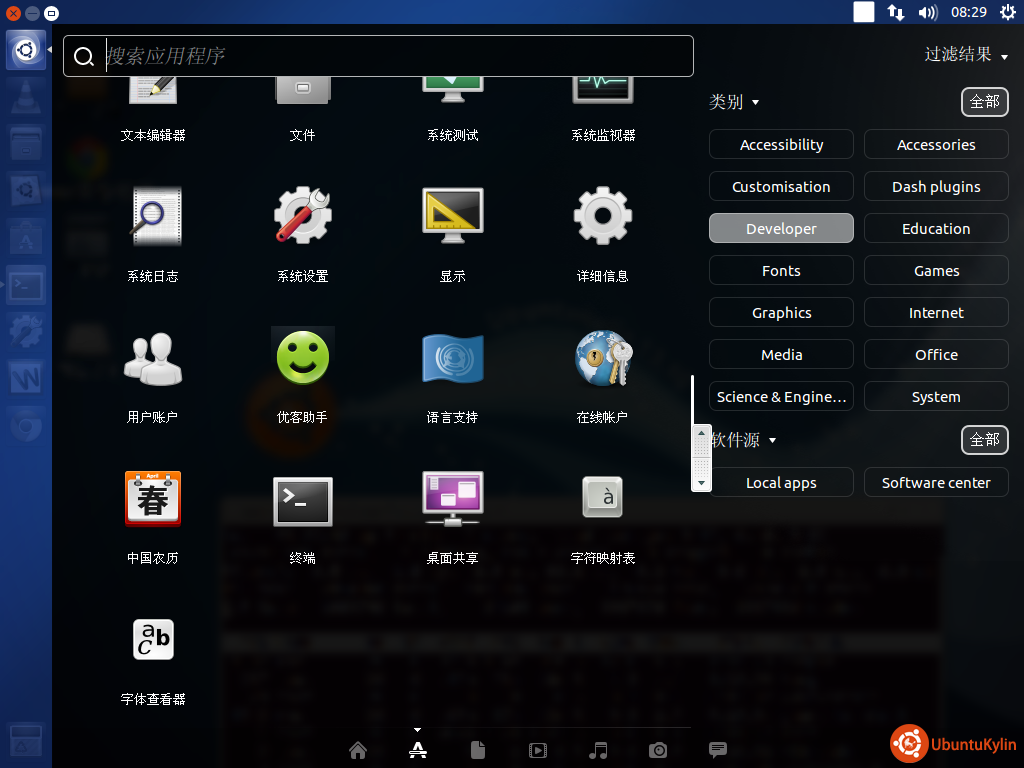The width and height of the screenshot is (1024, 768).
Task: Open 系统设置 system settings app
Action: point(302,217)
